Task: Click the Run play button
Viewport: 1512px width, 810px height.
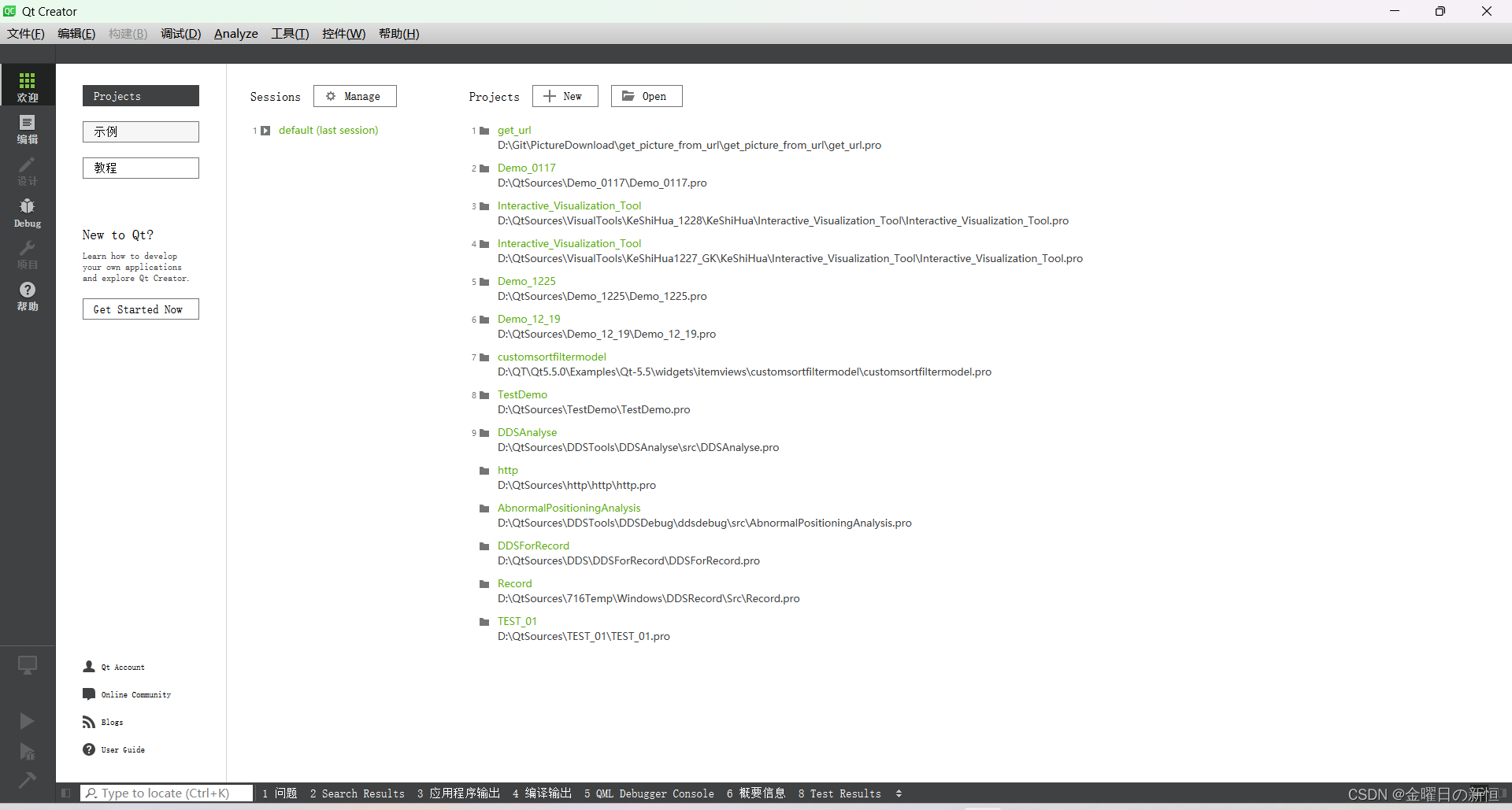Action: pyautogui.click(x=27, y=720)
